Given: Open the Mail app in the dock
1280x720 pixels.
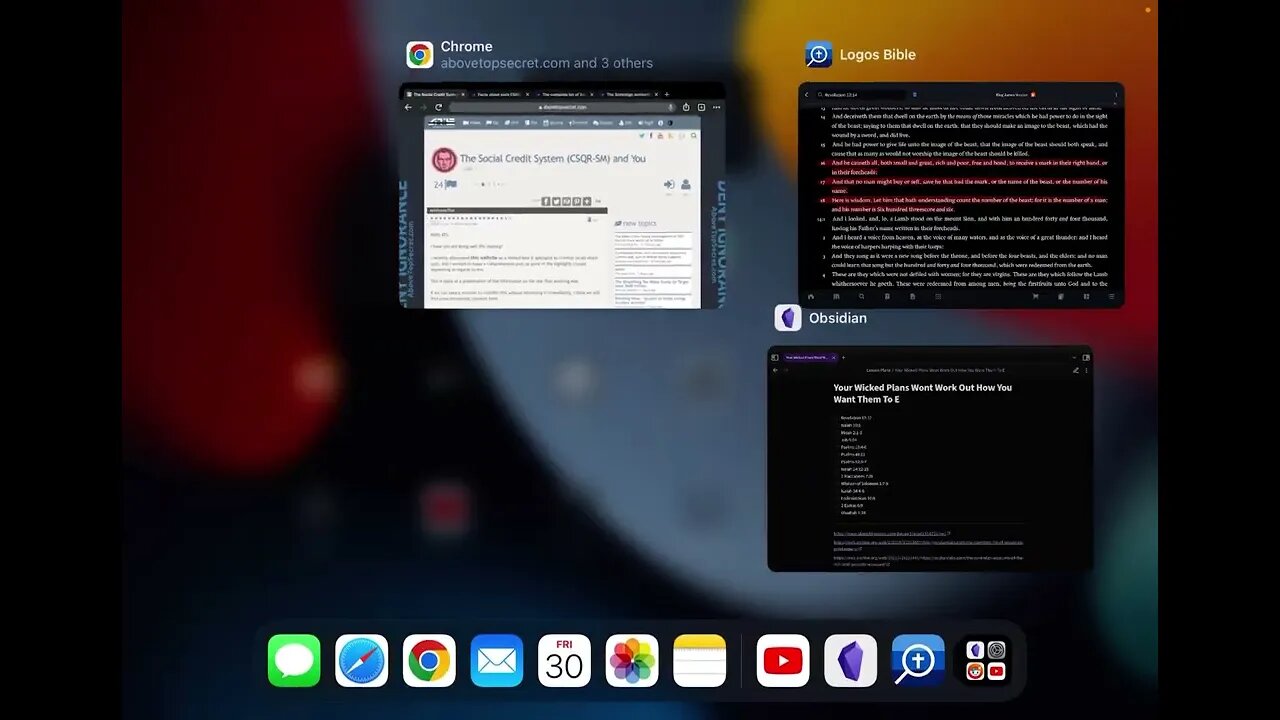Looking at the screenshot, I should (497, 661).
